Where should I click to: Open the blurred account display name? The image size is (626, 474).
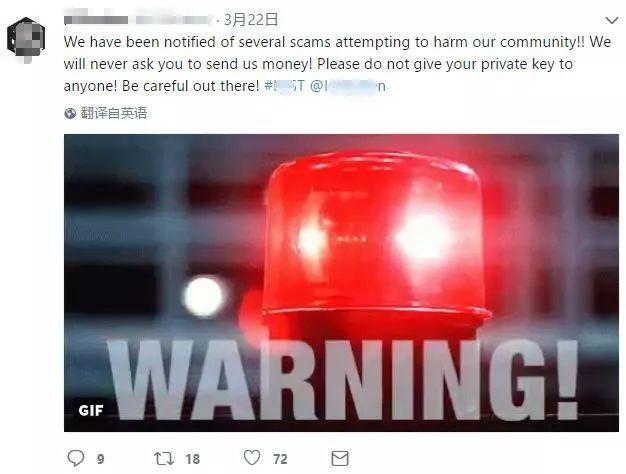(96, 20)
